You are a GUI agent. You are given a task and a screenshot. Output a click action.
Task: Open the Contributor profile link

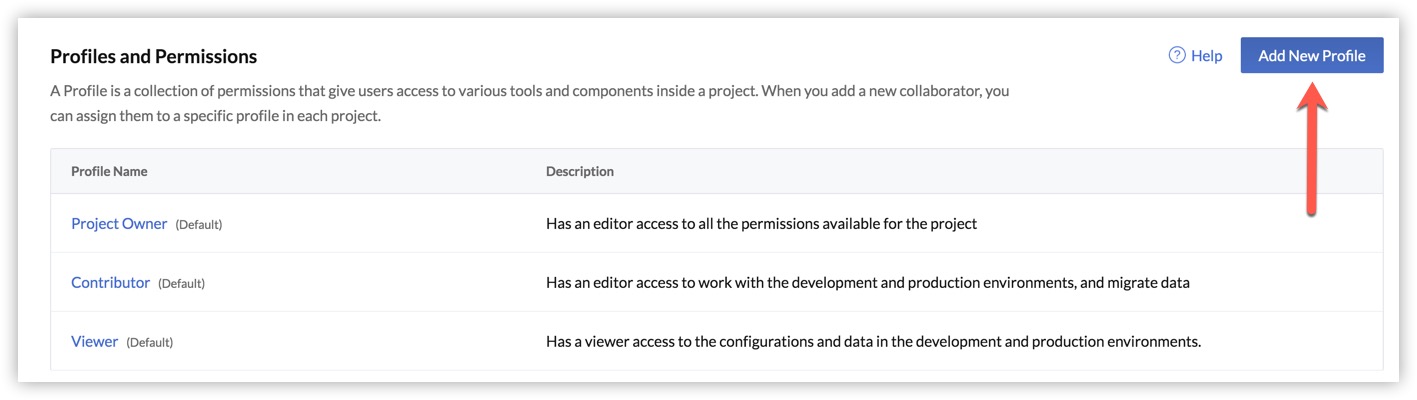click(110, 283)
